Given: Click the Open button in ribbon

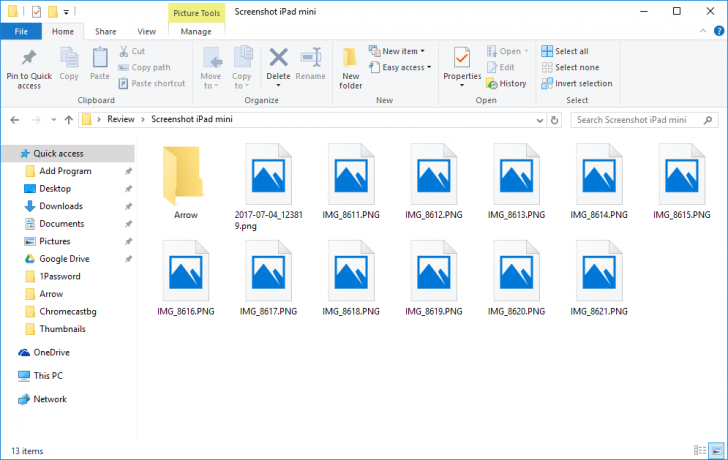Looking at the screenshot, I should point(507,51).
